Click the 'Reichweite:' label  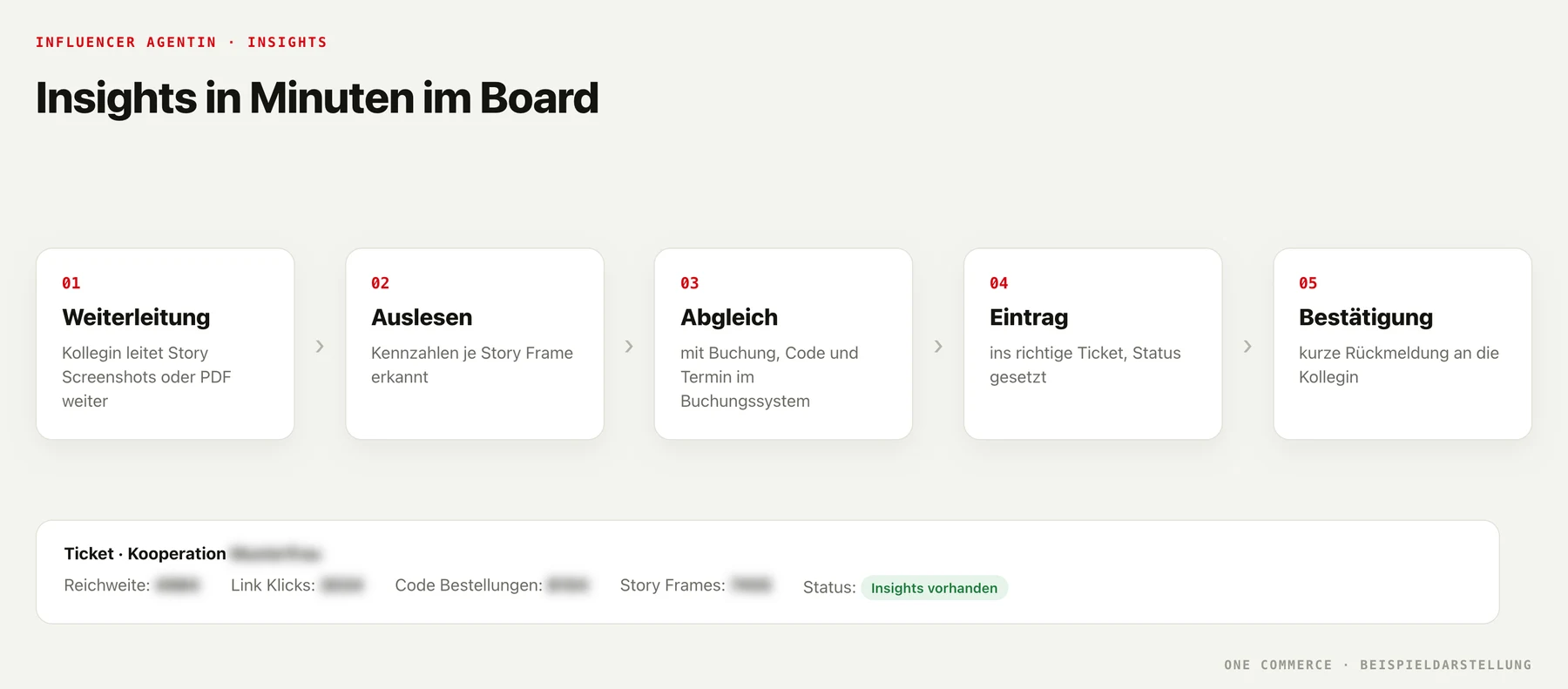pos(107,585)
